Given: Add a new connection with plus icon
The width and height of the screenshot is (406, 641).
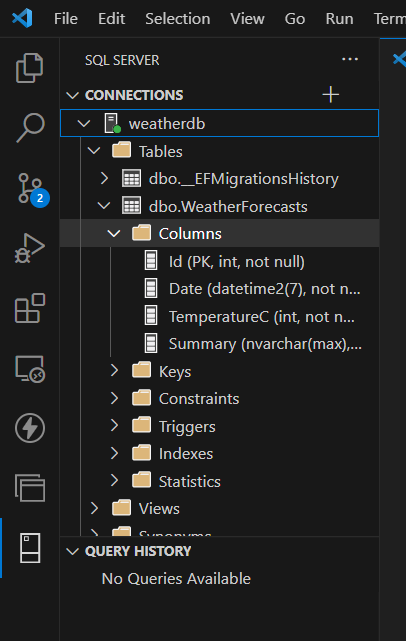Looking at the screenshot, I should pyautogui.click(x=330, y=95).
